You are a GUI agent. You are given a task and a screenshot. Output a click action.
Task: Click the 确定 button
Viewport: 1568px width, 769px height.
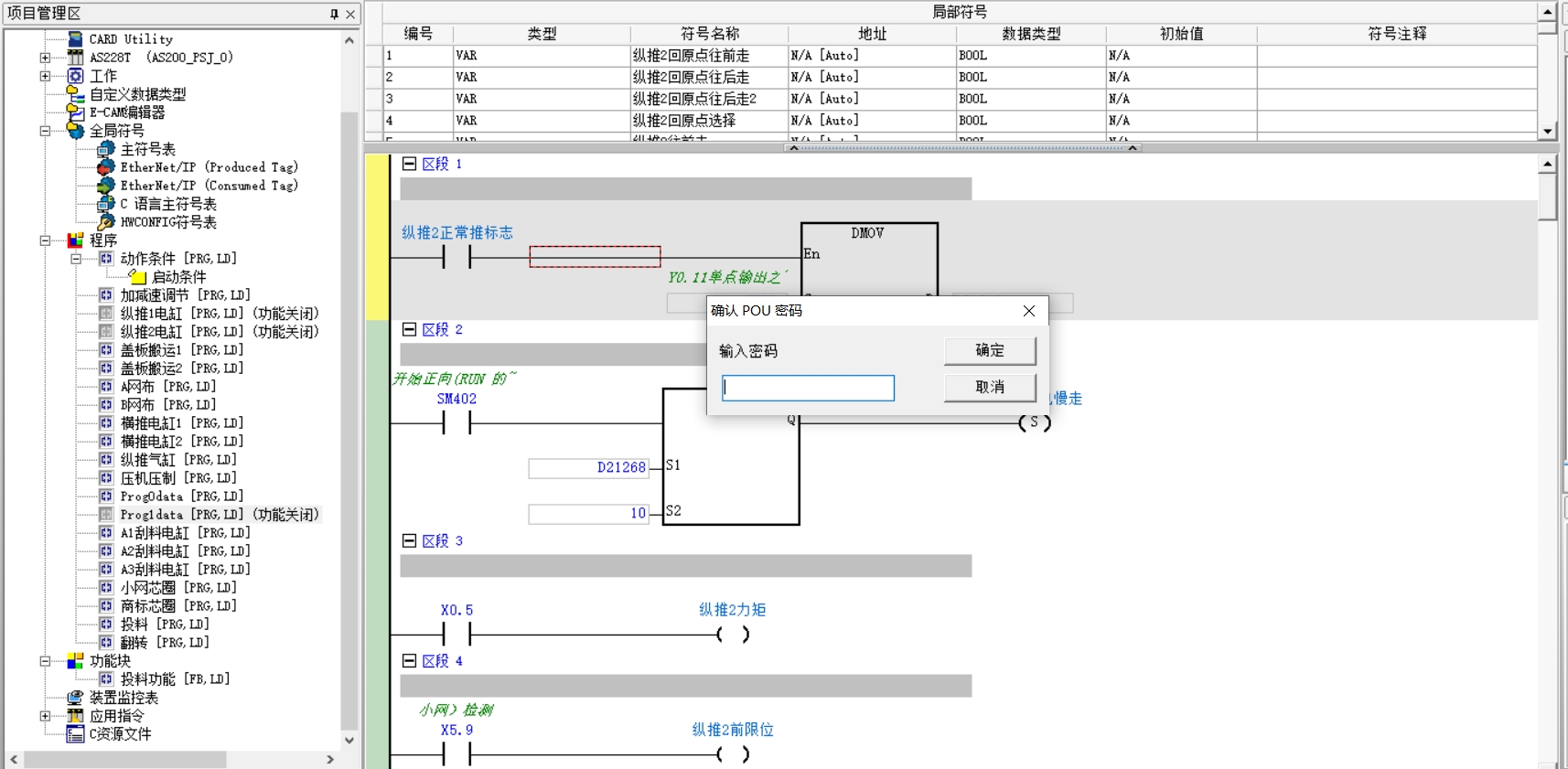coord(990,350)
